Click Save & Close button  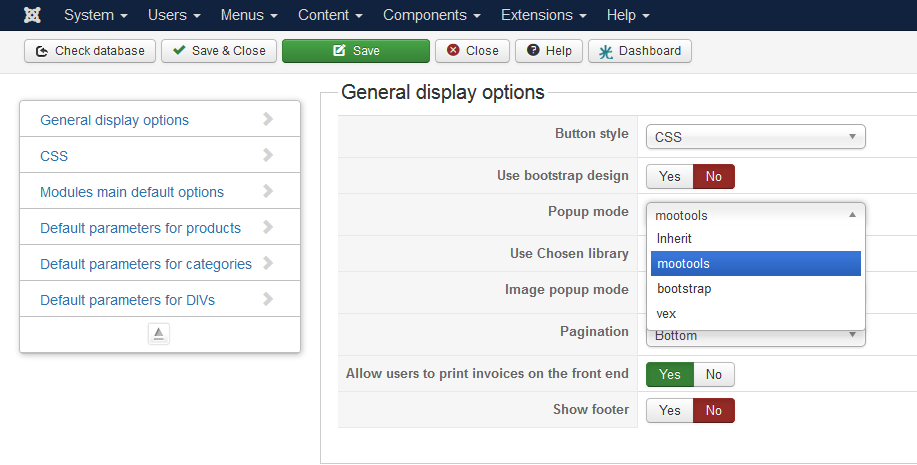tap(219, 51)
